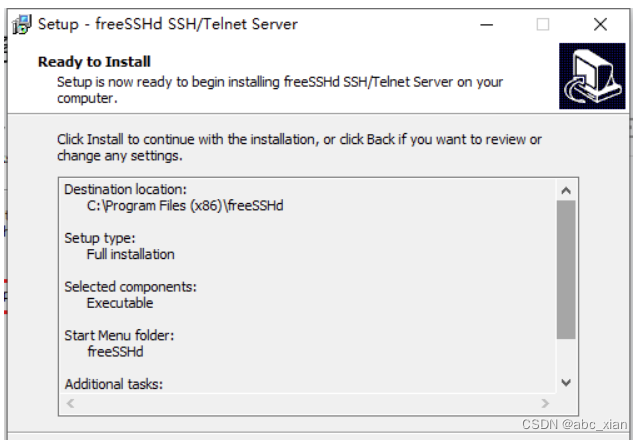
Task: Click the disabled maximize button
Action: (x=543, y=24)
